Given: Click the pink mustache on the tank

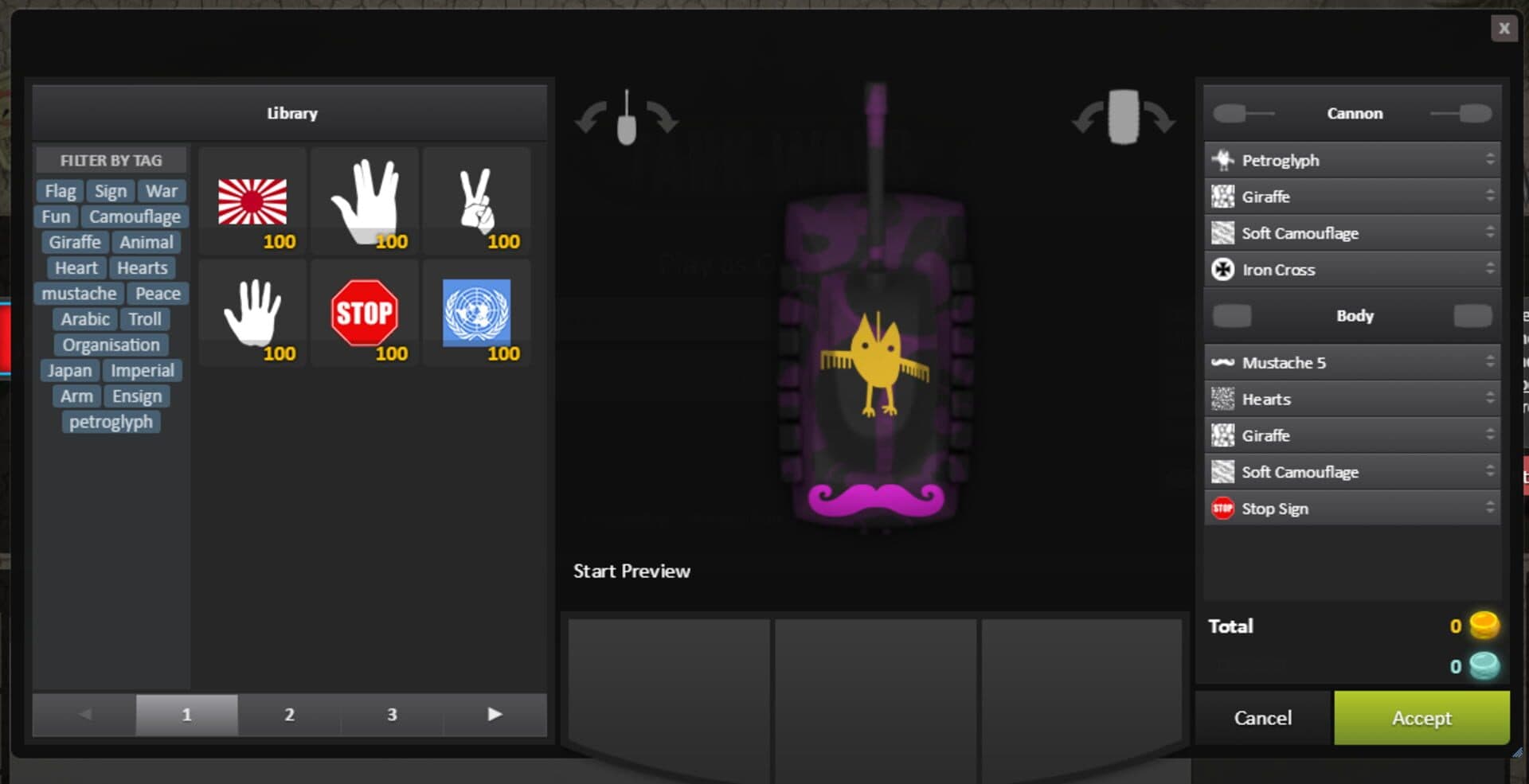Looking at the screenshot, I should [x=876, y=499].
